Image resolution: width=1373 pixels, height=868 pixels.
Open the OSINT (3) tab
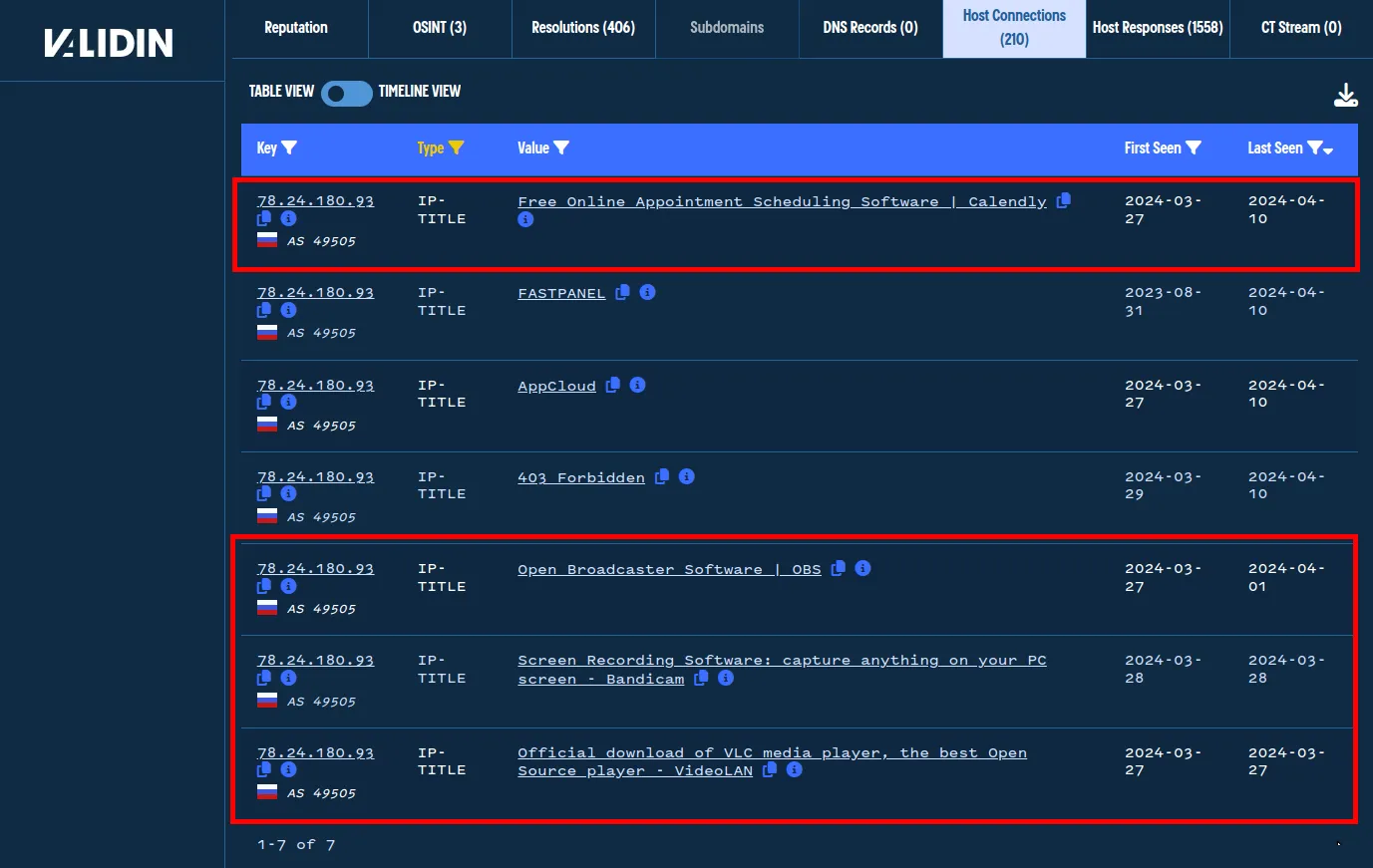coord(440,28)
